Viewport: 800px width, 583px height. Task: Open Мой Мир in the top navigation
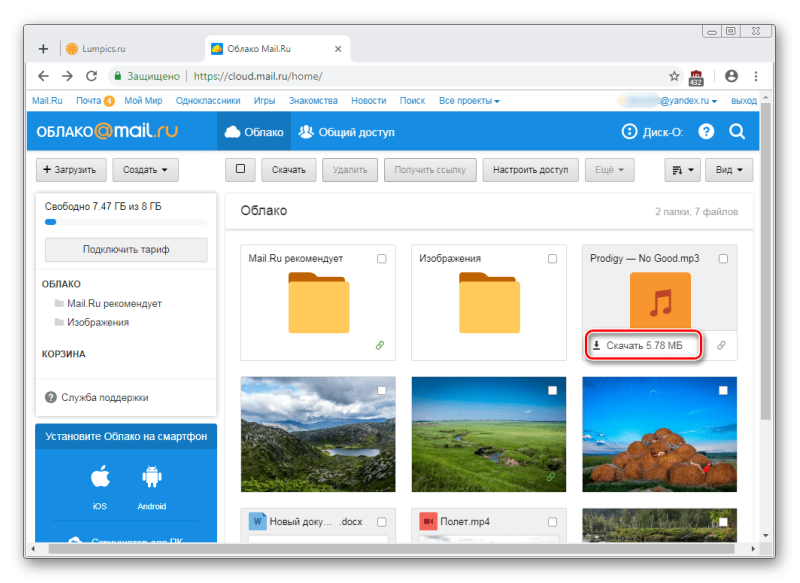(x=143, y=101)
